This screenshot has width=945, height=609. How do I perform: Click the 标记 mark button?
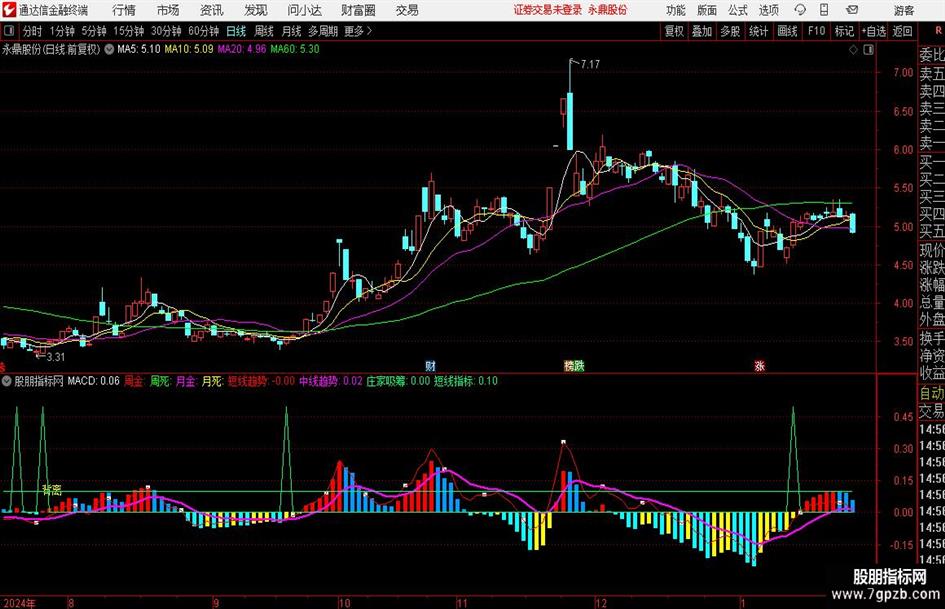pos(844,31)
